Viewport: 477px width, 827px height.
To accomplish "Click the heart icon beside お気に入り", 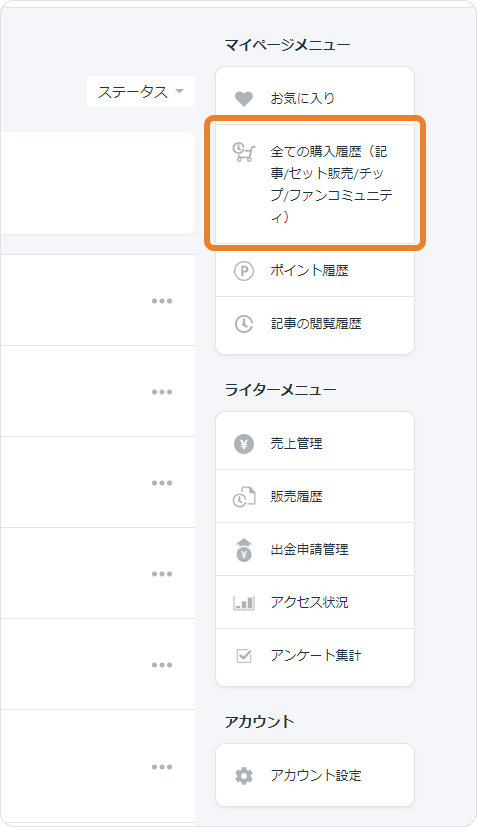I will tap(244, 99).
